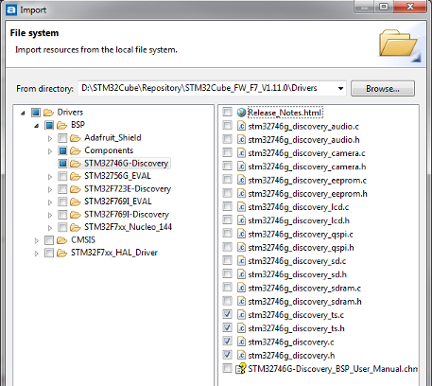Click the stm32746g_discovery_ts.c file icon
Screen dimensions: 432x386
point(241,315)
